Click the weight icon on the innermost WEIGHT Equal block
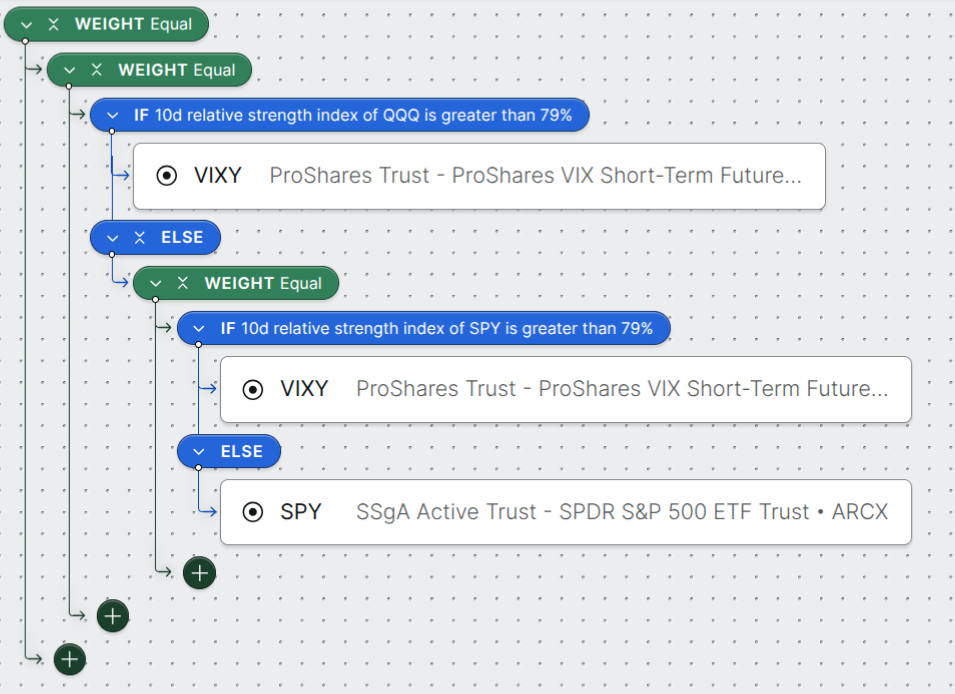Screen dimensions: 955x694 [x=183, y=284]
